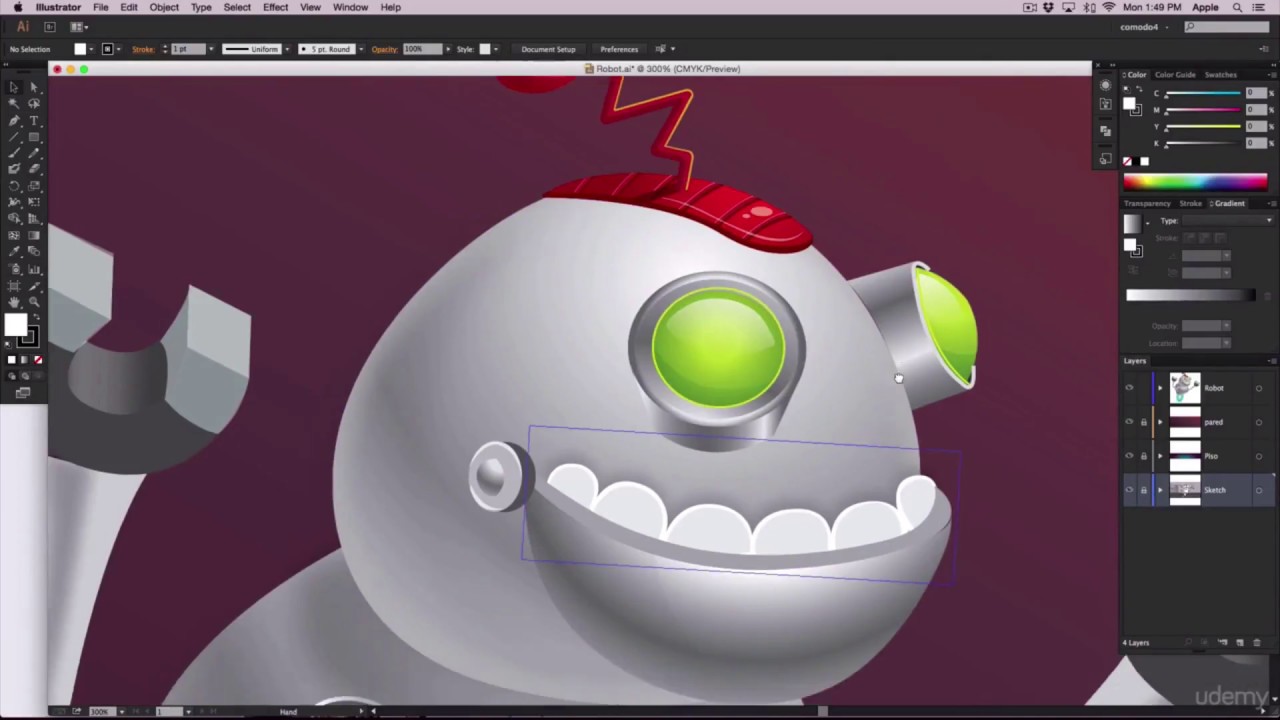Image resolution: width=1280 pixels, height=720 pixels.
Task: Select the Hand tool
Action: (x=14, y=301)
